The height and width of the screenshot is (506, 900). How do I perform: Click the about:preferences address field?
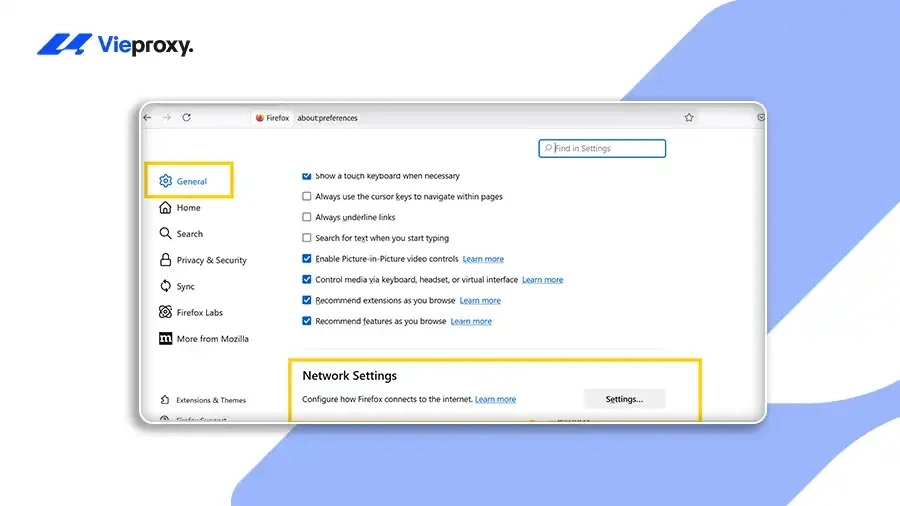click(x=327, y=118)
